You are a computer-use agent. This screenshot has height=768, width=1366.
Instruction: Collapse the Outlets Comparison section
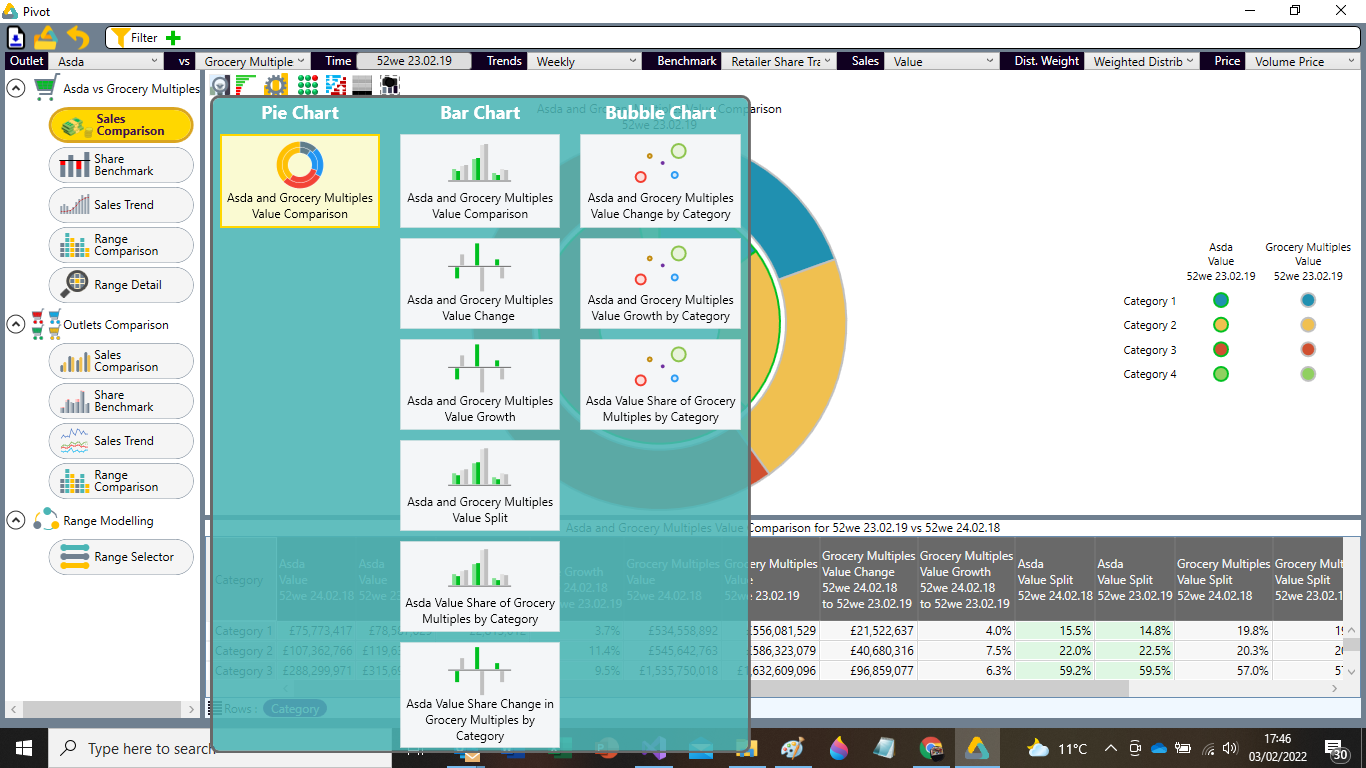16,324
